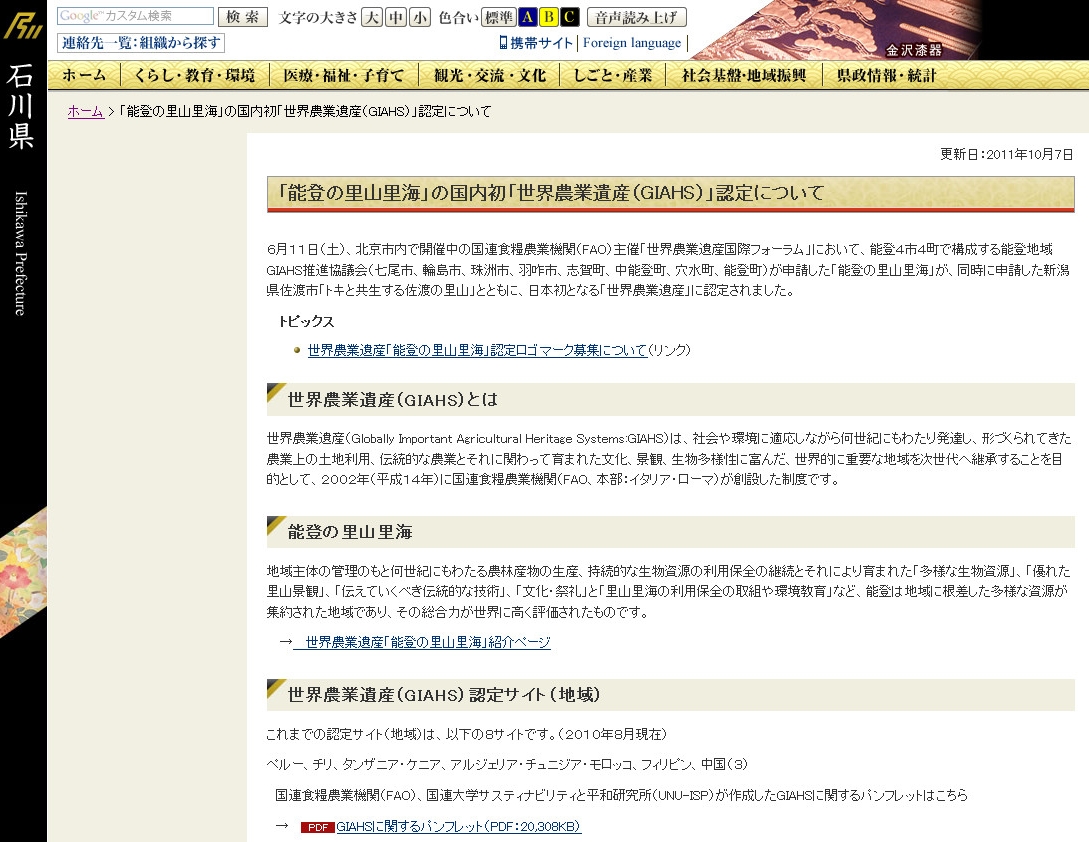The width and height of the screenshot is (1089, 842).
Task: Open the 認定ロゴマーク募集について link
Action: (x=477, y=350)
